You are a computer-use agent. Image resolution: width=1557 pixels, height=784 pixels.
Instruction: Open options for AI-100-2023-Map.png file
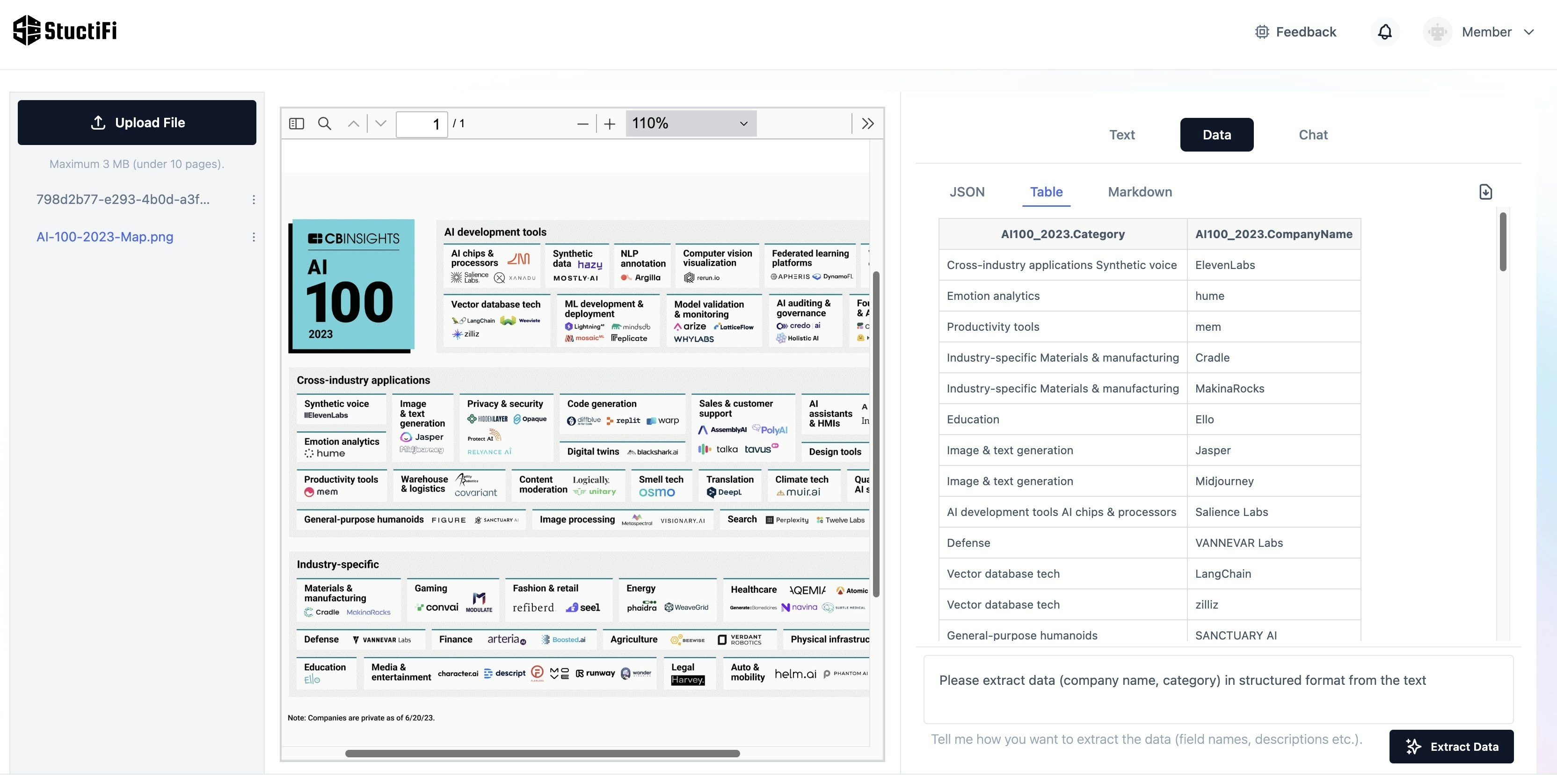(x=254, y=237)
